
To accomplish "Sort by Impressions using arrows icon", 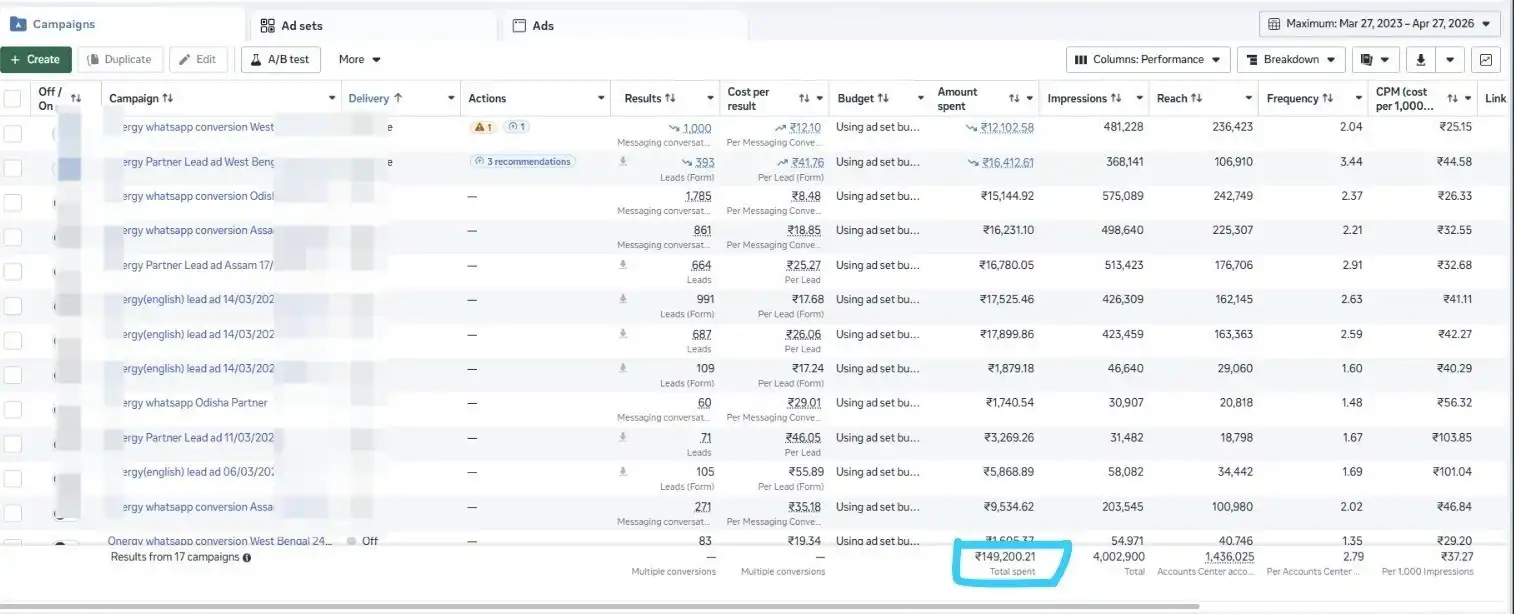I will (x=1115, y=98).
